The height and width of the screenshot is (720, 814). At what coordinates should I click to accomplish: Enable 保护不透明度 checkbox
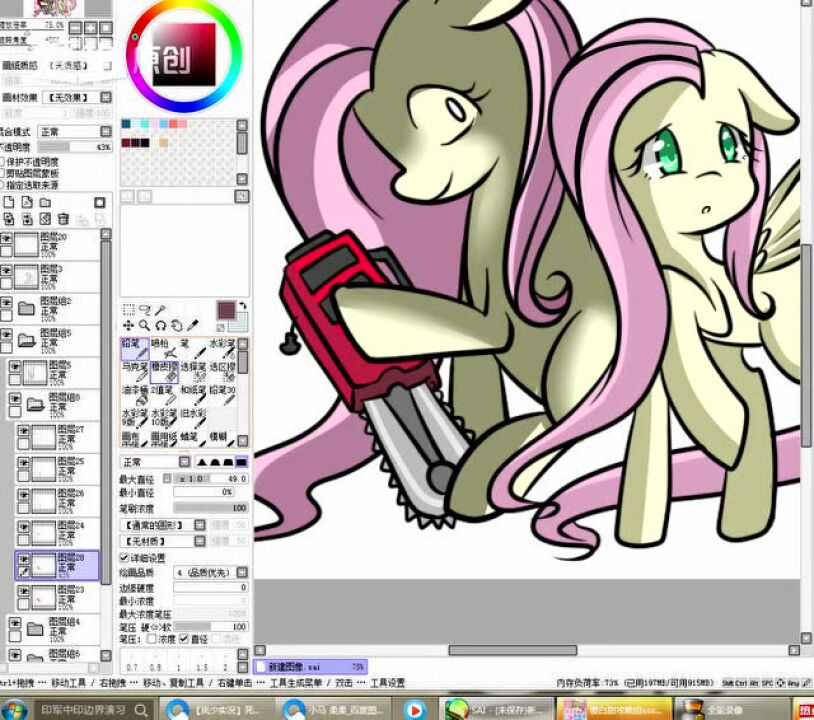pyautogui.click(x=2, y=162)
